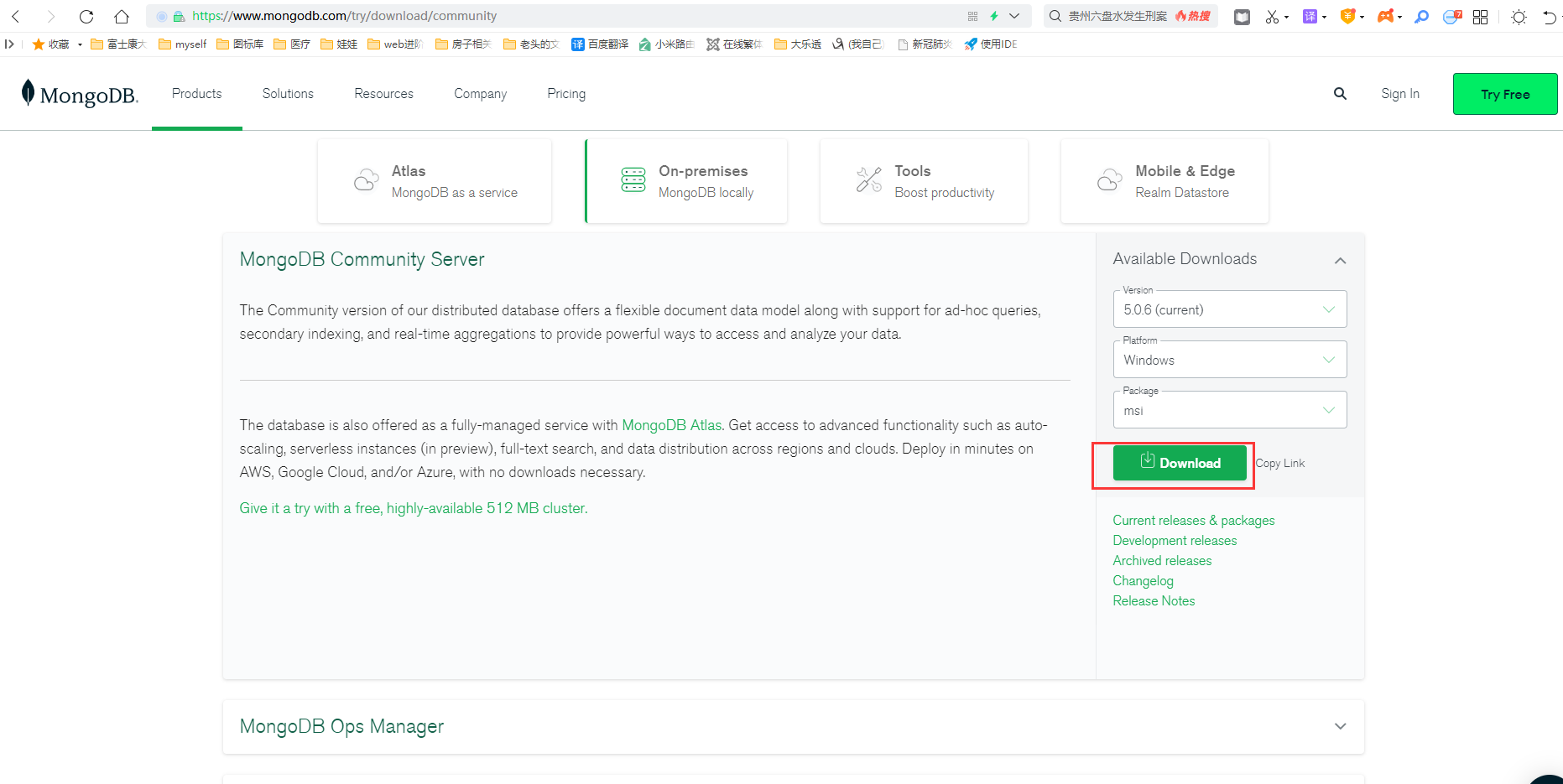The height and width of the screenshot is (784, 1563).
Task: Open the Mobile & Edge tab
Action: point(1164,181)
